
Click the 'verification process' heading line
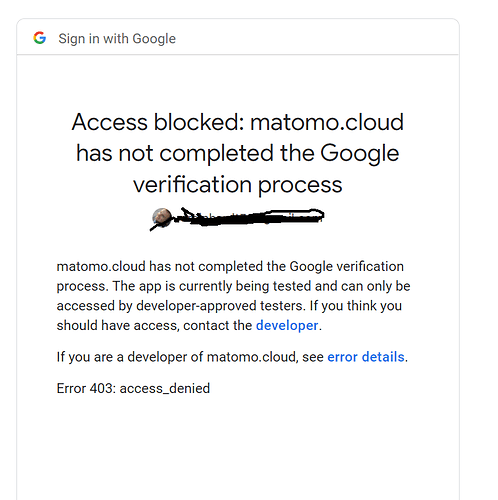coord(238,185)
